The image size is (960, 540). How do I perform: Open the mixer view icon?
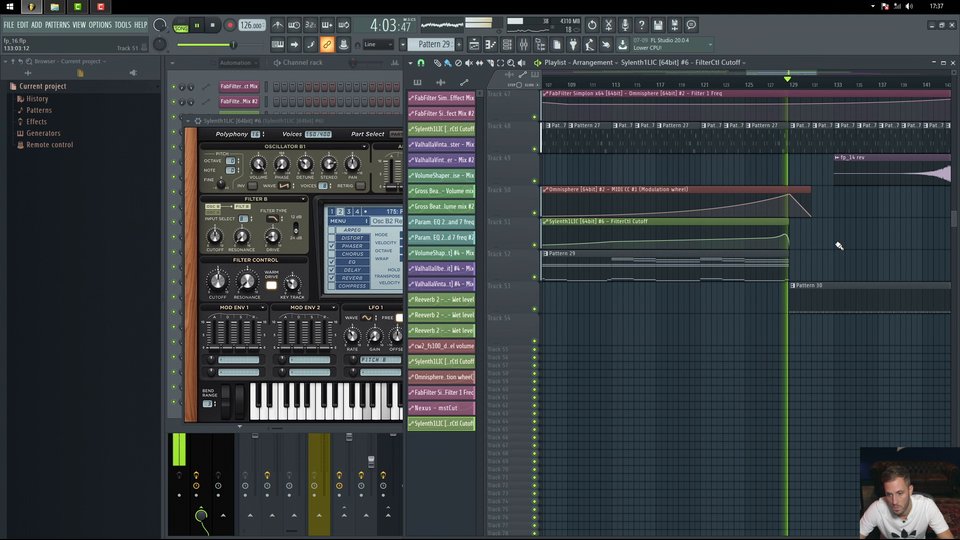[x=524, y=44]
